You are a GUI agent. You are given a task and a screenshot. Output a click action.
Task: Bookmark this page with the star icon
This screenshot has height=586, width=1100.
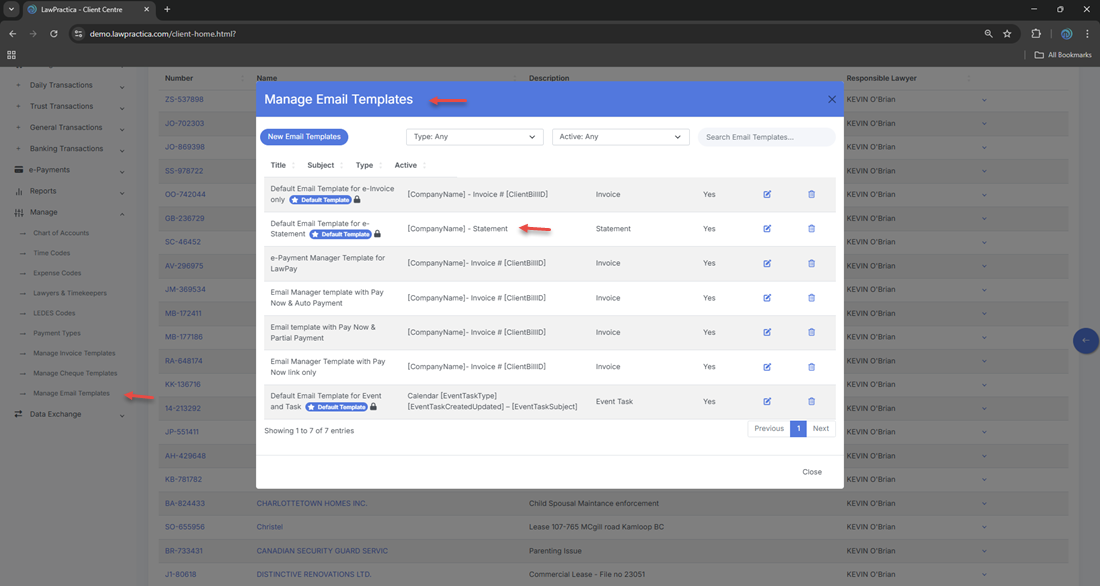click(1007, 34)
